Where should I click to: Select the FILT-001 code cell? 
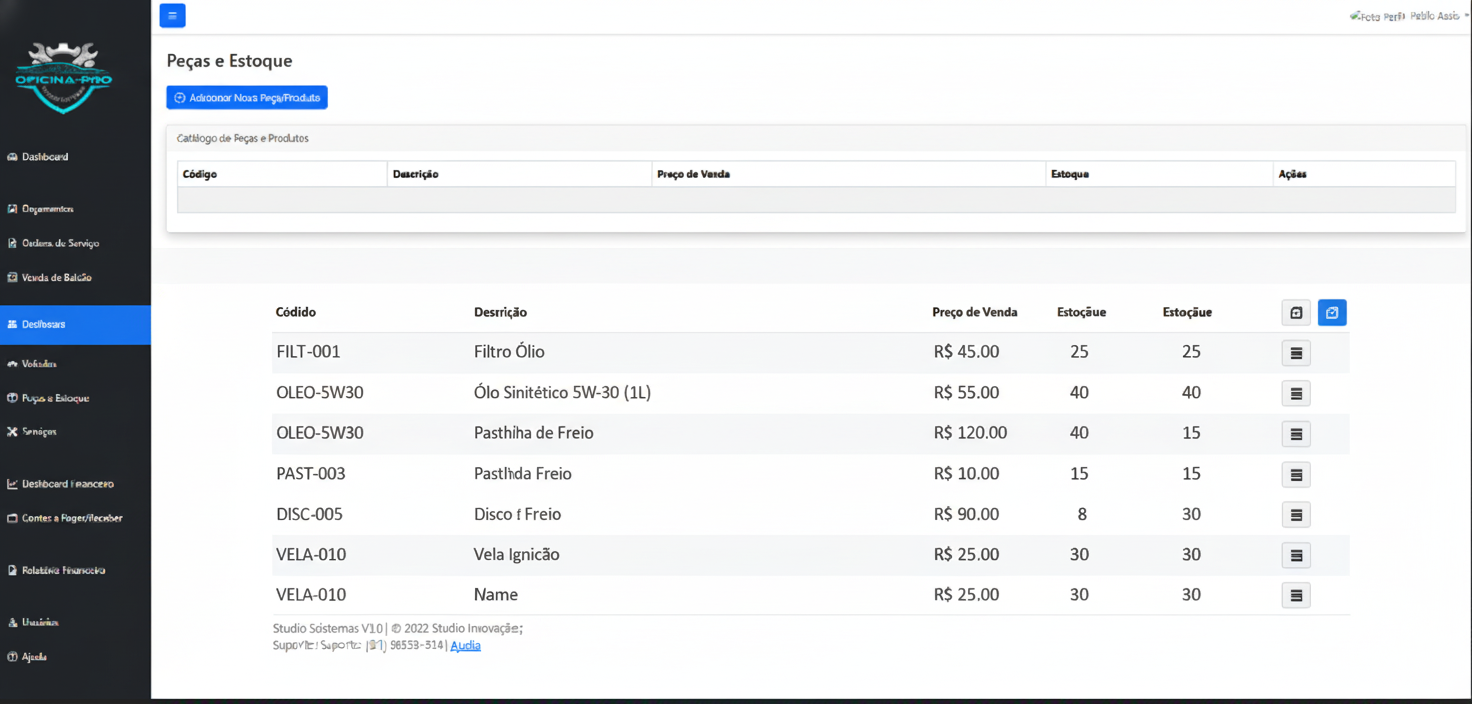tap(309, 352)
